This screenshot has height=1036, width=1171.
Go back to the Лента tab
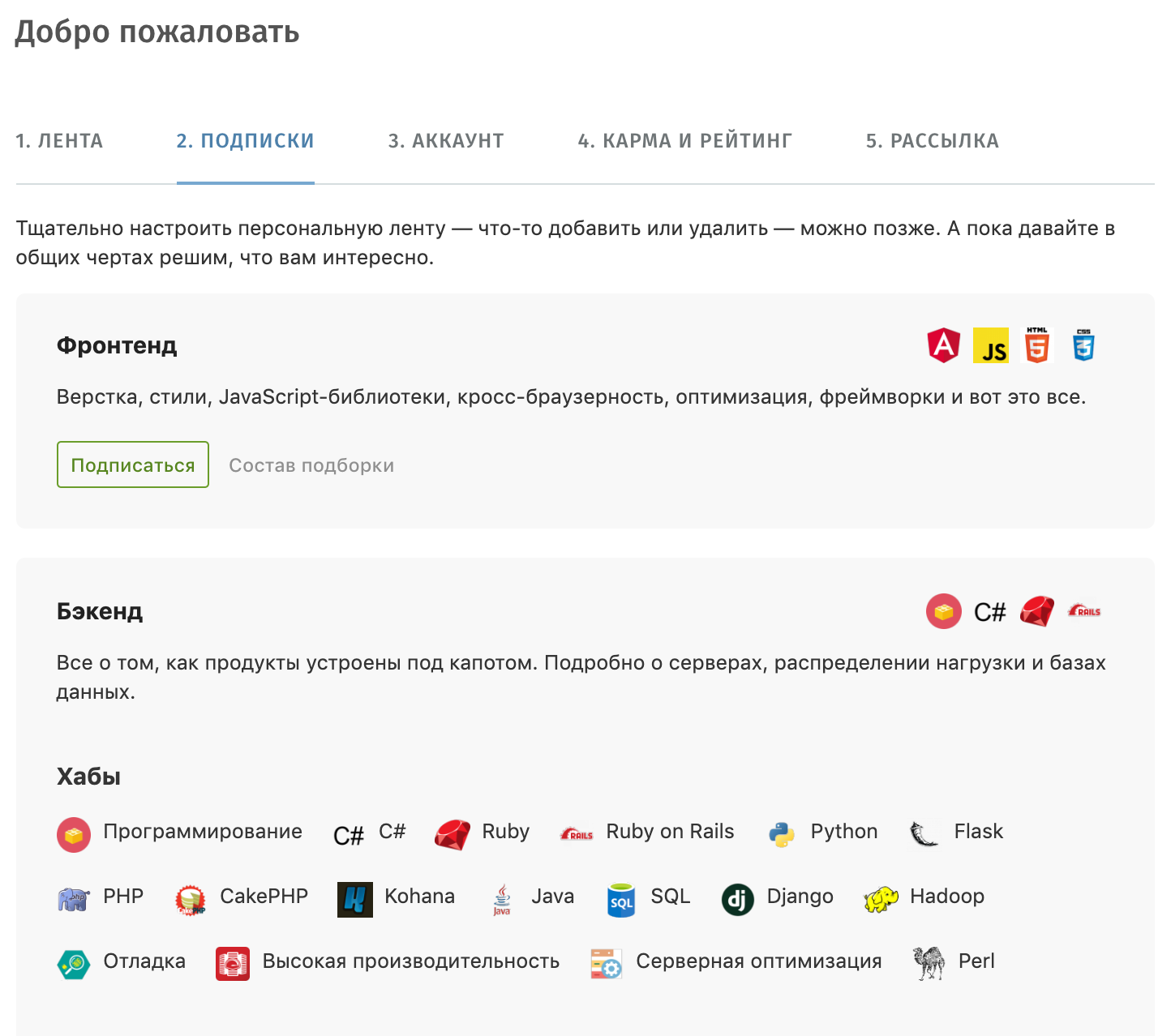(59, 139)
